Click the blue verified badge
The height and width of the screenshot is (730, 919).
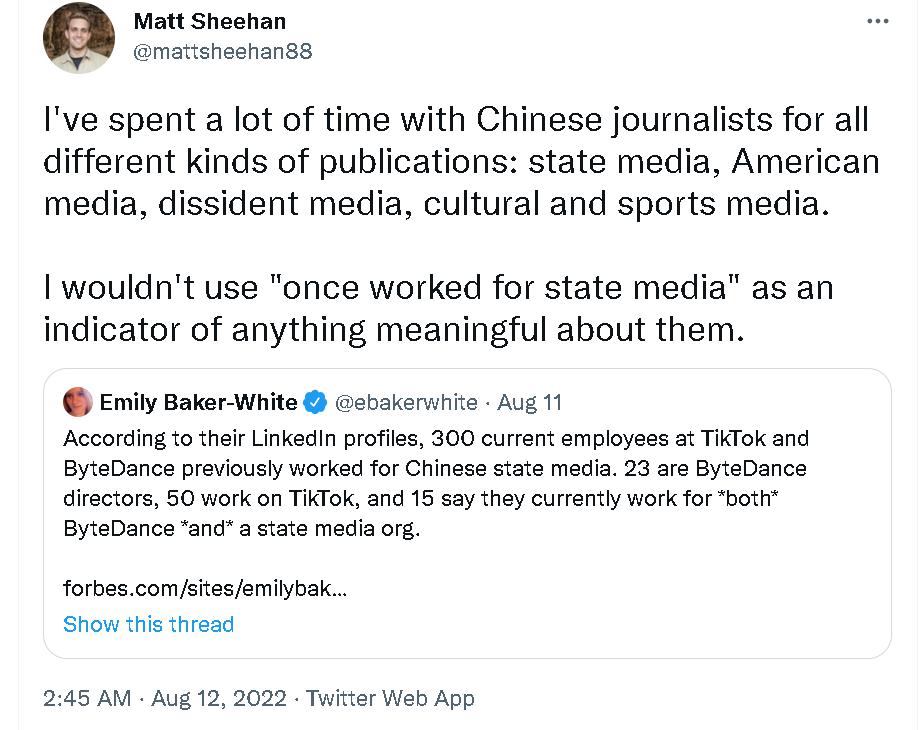tap(315, 403)
